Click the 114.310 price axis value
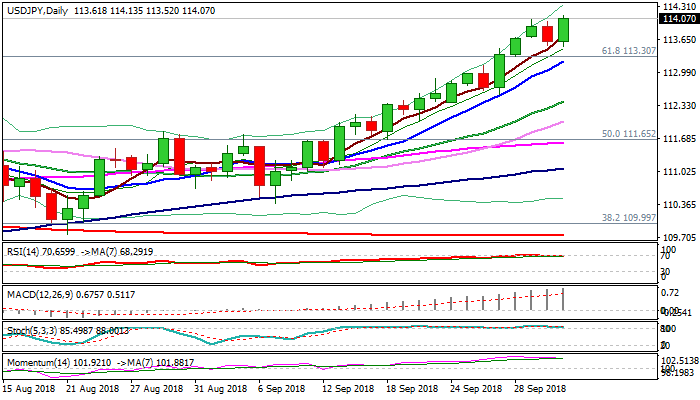Image resolution: width=700 pixels, height=400 pixels. pyautogui.click(x=679, y=7)
